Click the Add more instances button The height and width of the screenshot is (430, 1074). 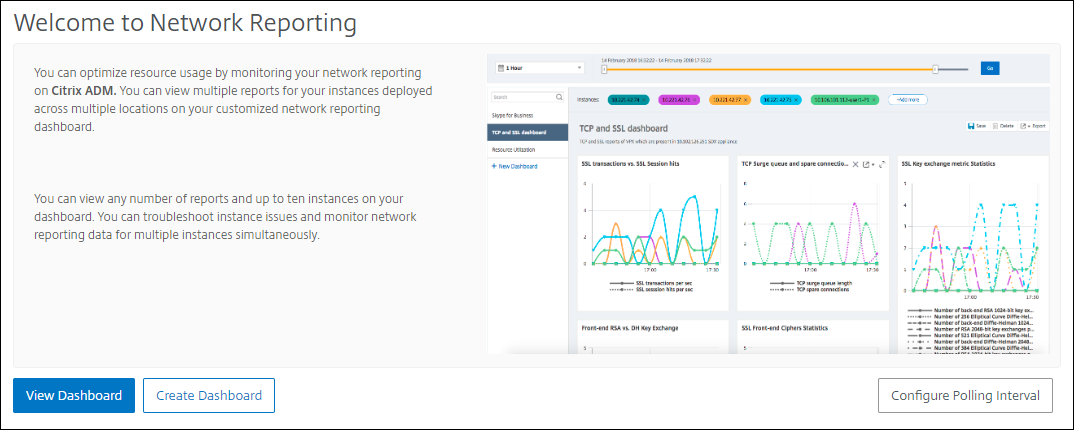click(908, 100)
